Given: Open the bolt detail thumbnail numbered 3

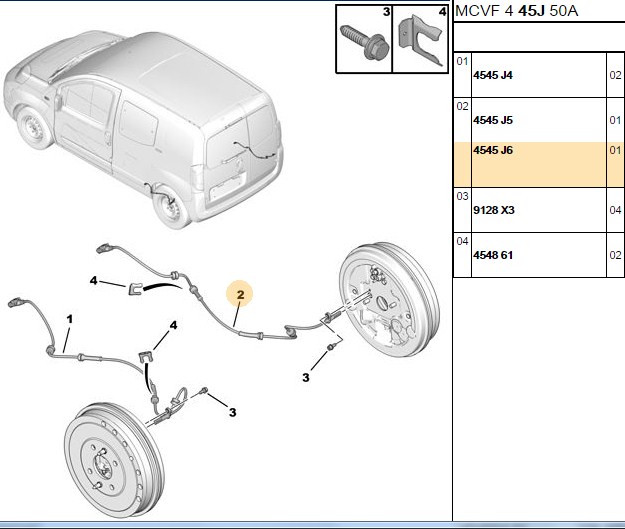Looking at the screenshot, I should click(364, 39).
